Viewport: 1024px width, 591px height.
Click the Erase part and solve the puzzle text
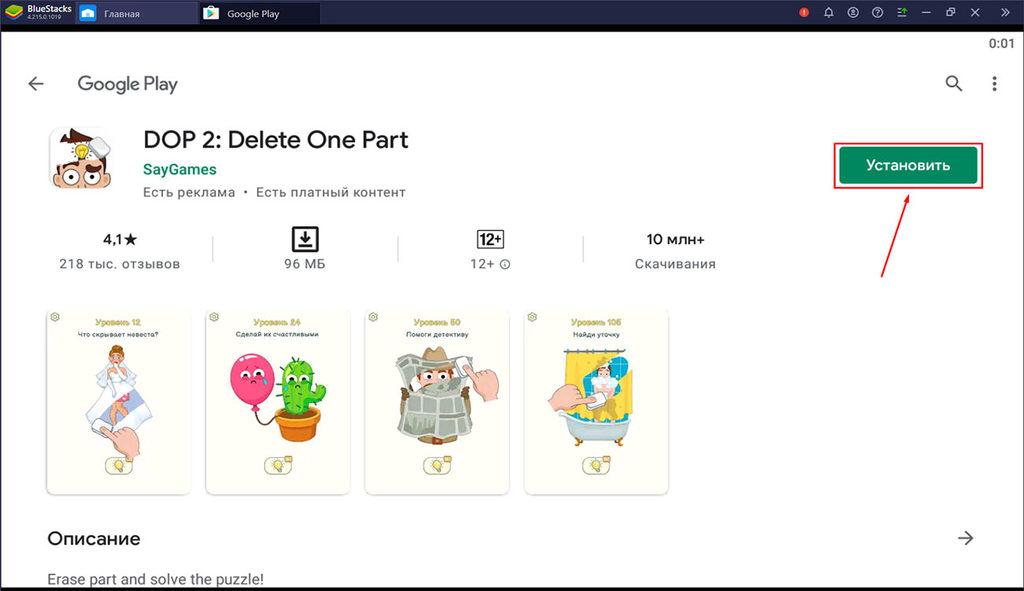click(155, 579)
